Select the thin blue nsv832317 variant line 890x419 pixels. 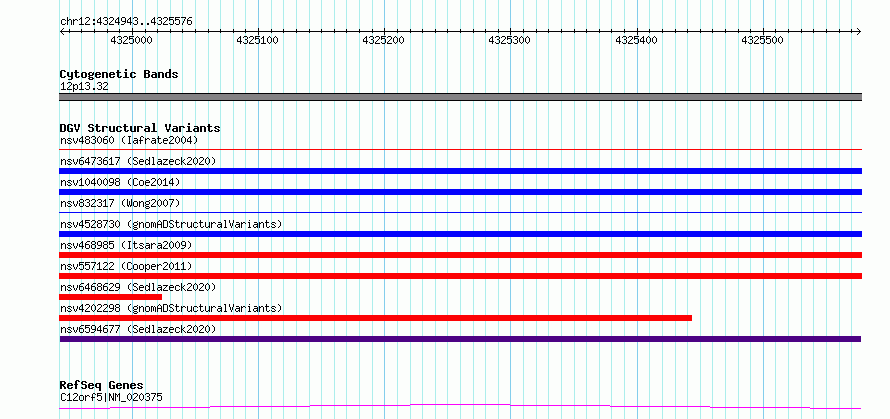click(x=461, y=212)
